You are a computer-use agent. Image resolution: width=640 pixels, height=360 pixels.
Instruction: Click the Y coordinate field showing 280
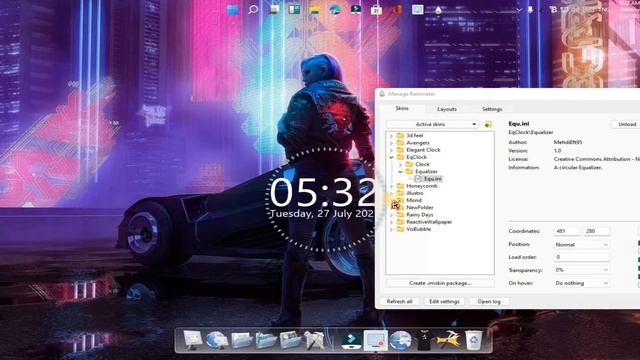pyautogui.click(x=597, y=231)
